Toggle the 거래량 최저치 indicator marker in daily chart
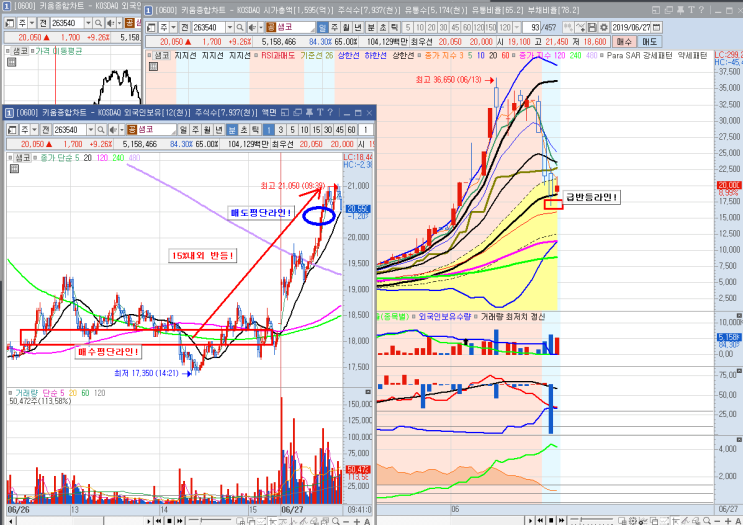Image resolution: width=743 pixels, height=525 pixels. [x=476, y=317]
